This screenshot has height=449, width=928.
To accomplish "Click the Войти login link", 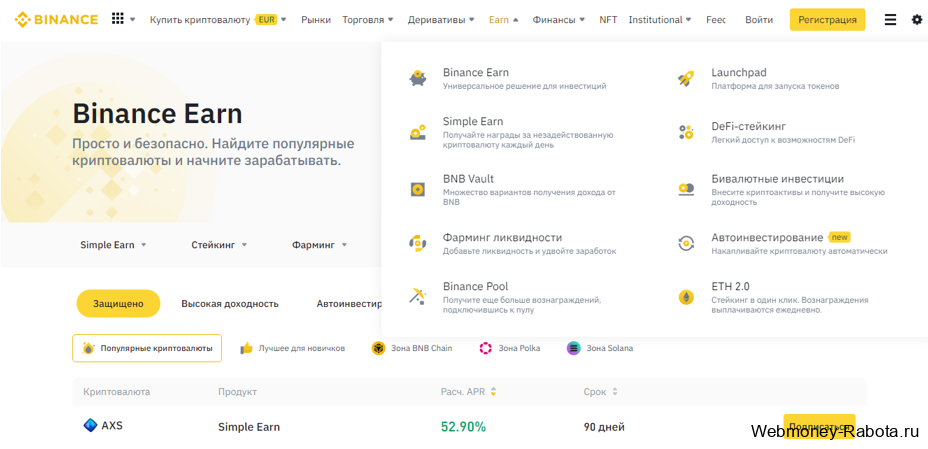I will pos(759,20).
